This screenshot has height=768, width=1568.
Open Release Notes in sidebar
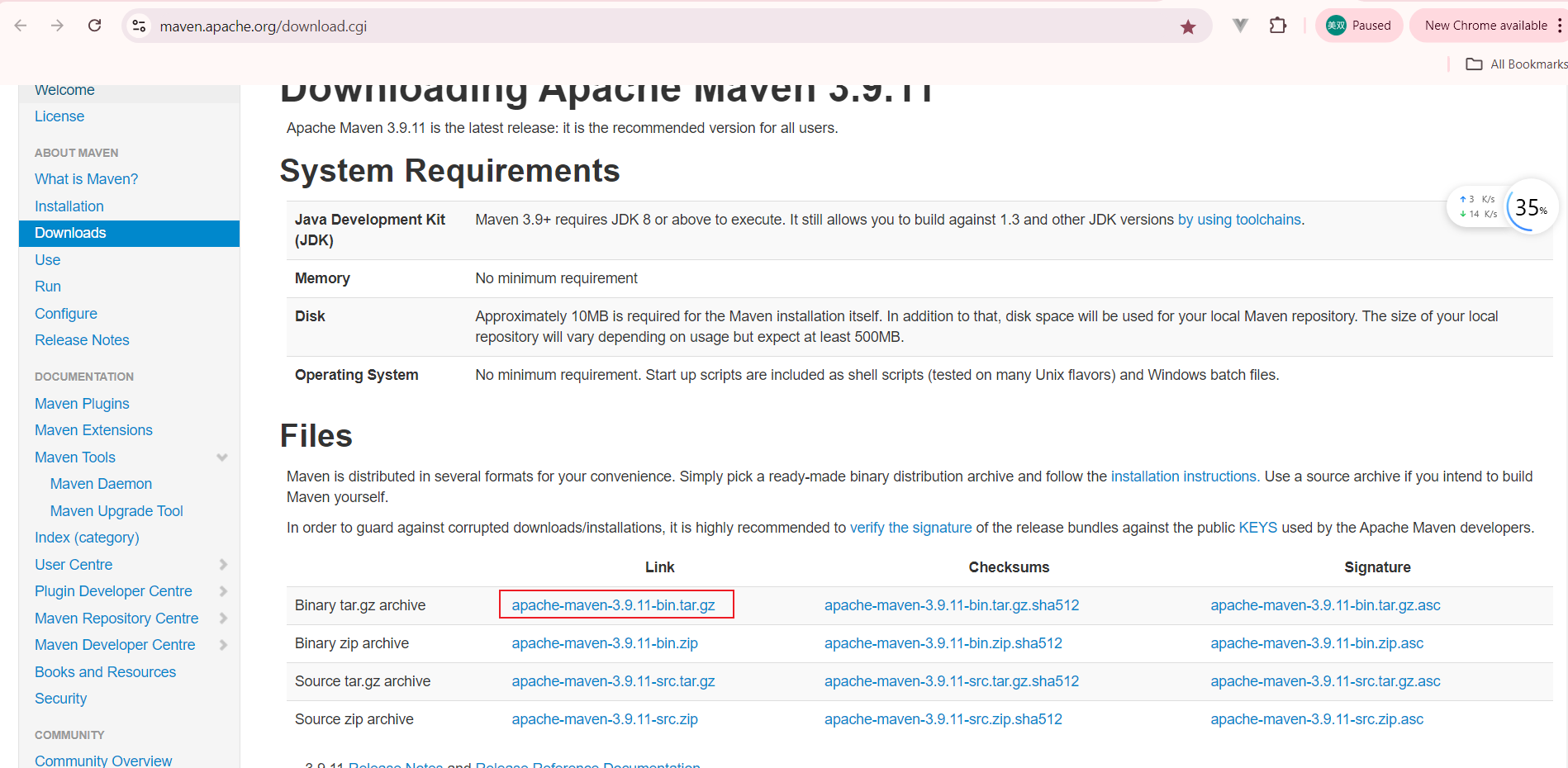(82, 340)
